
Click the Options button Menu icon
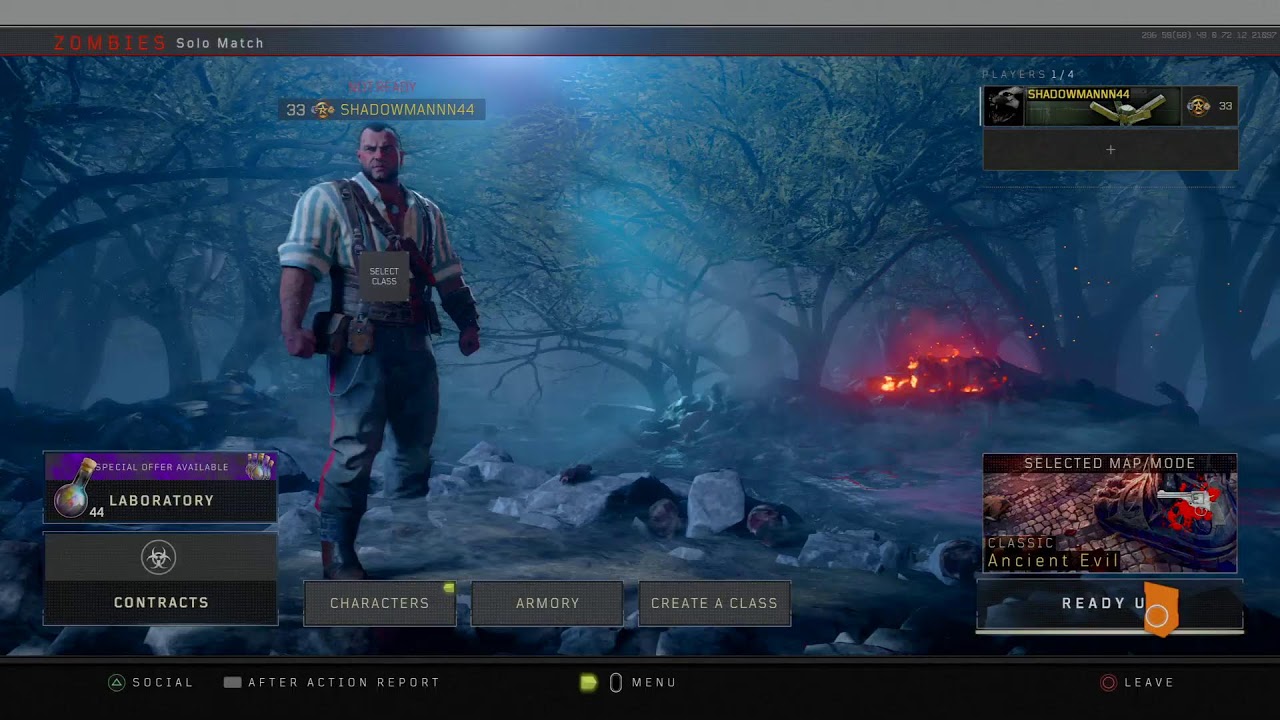point(616,682)
